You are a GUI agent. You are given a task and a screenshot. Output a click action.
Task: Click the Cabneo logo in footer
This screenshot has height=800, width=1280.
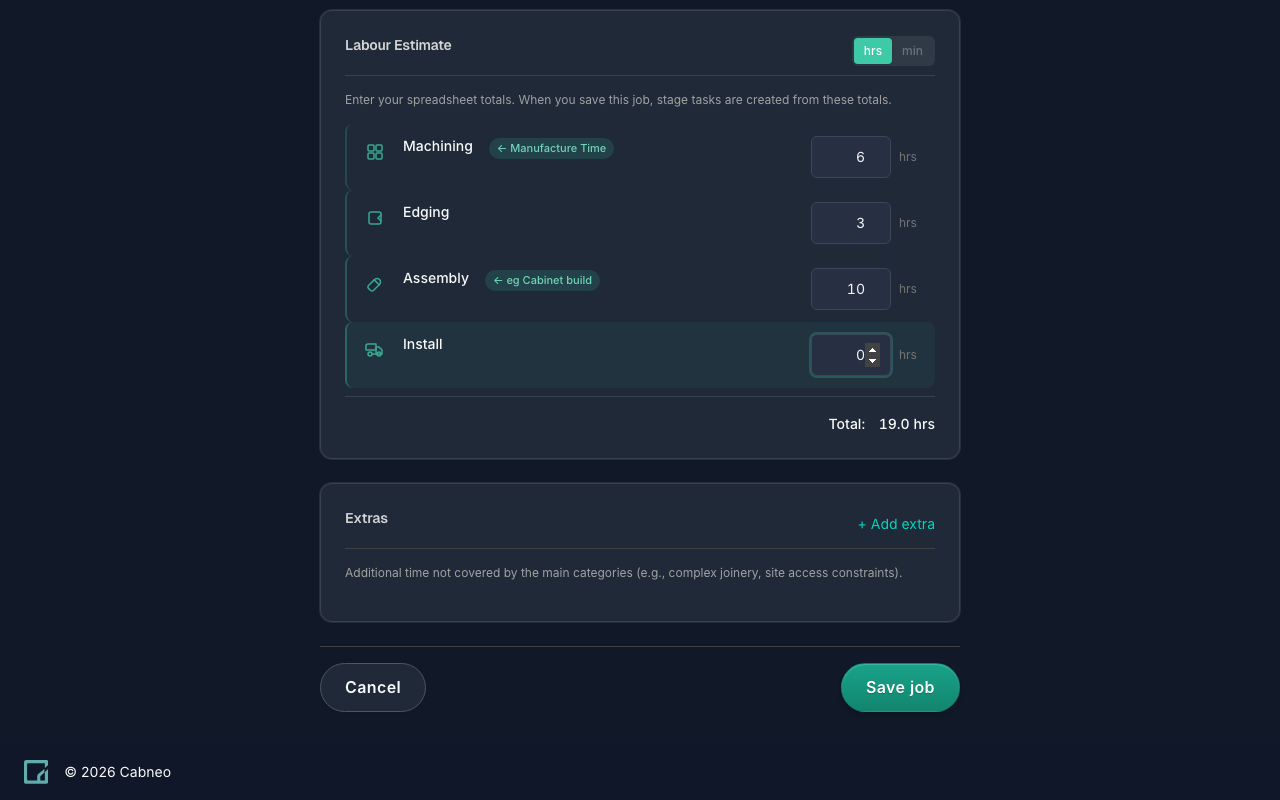[x=36, y=772]
